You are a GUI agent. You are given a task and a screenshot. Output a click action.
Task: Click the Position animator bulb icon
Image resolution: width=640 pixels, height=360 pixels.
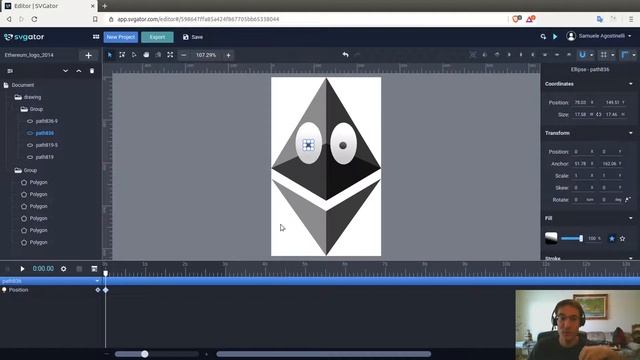pos(4,290)
